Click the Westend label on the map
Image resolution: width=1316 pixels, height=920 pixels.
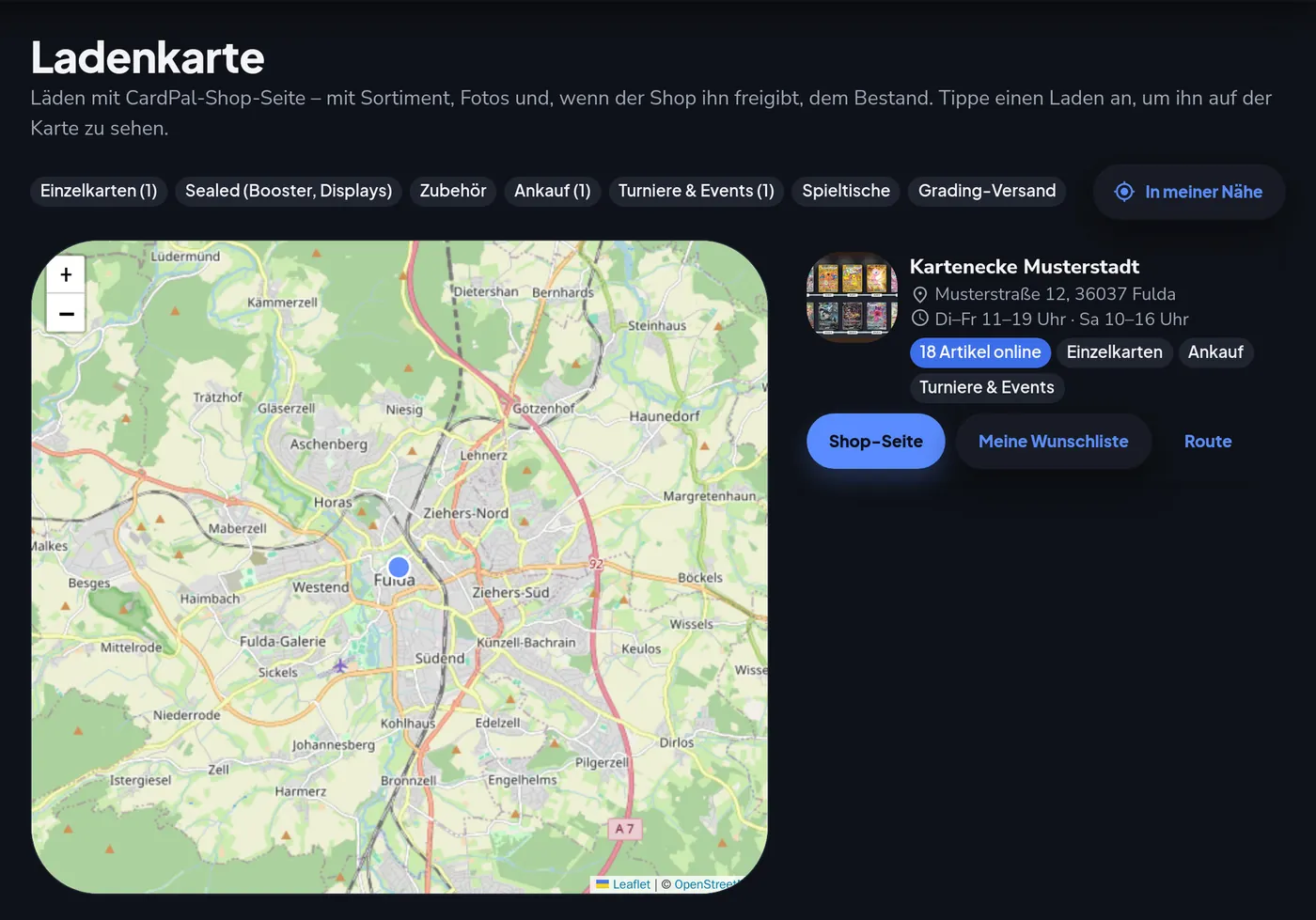(x=321, y=587)
